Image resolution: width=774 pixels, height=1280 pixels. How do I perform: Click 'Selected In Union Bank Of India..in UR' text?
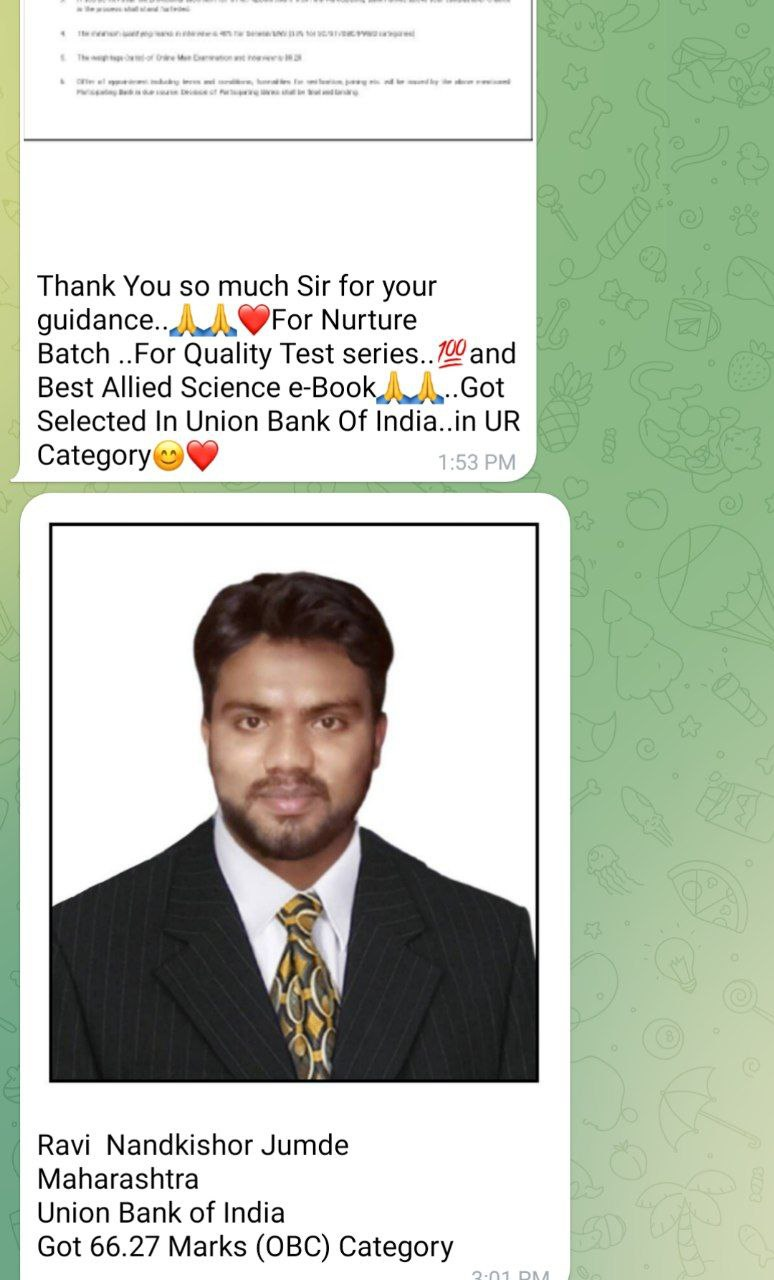click(279, 421)
